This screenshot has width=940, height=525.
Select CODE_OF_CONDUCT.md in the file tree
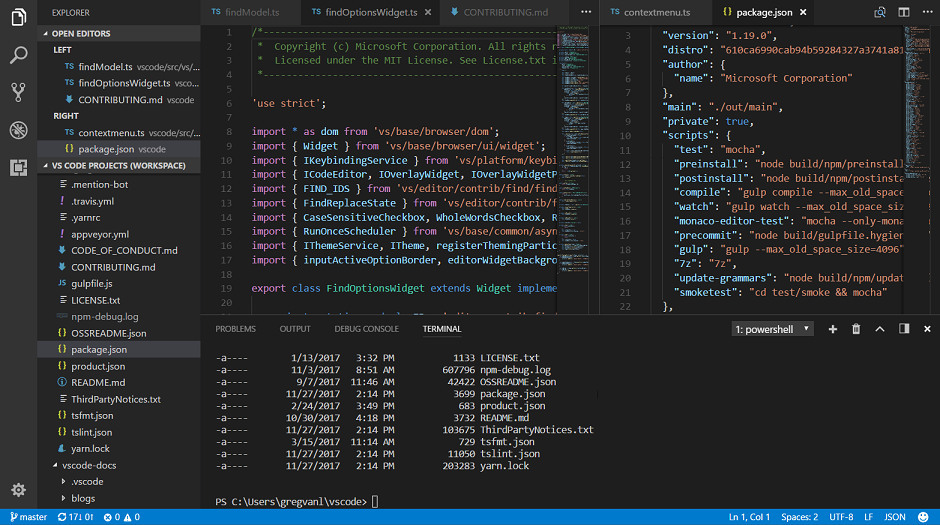(119, 251)
